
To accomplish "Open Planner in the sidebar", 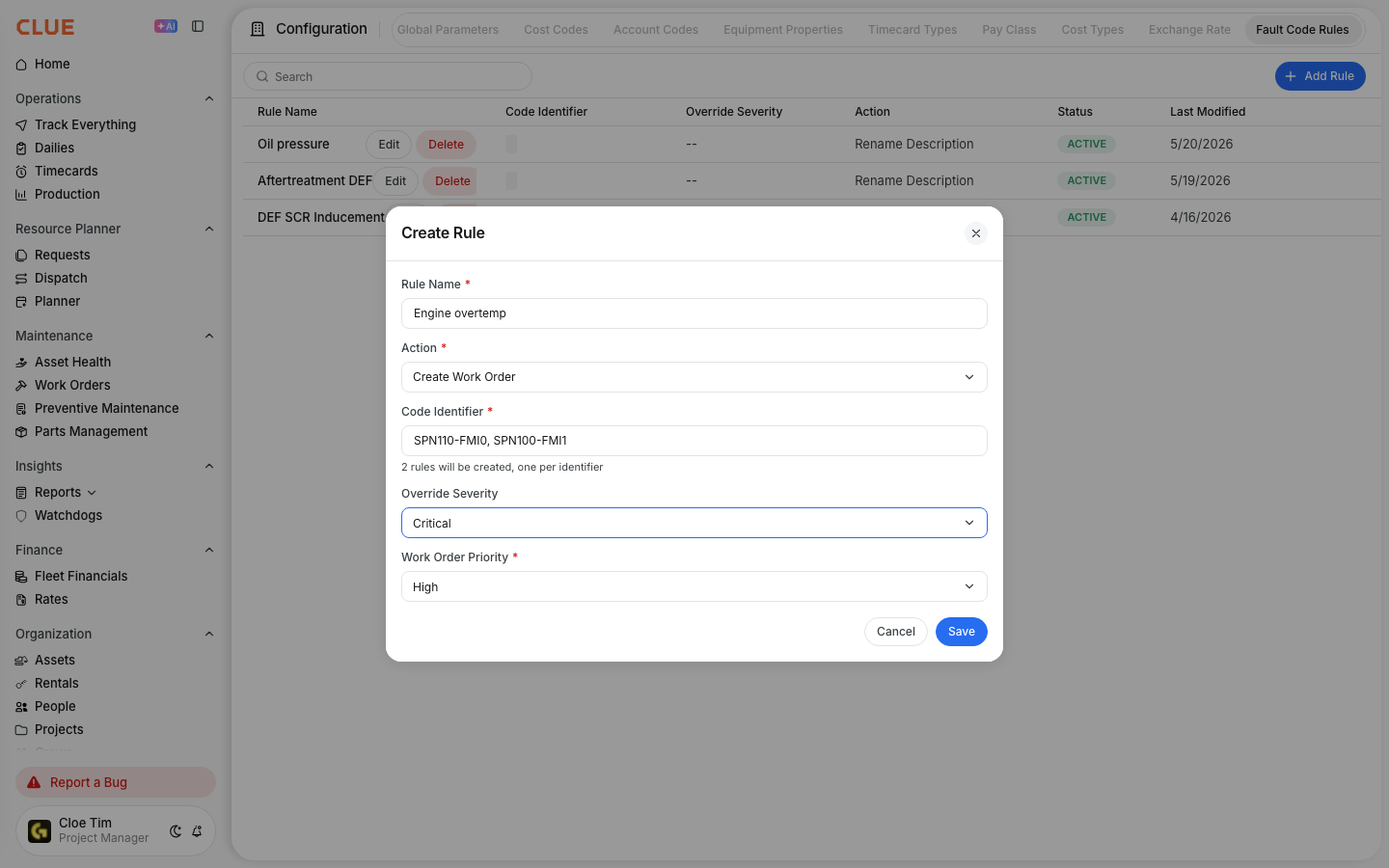I will tap(57, 301).
